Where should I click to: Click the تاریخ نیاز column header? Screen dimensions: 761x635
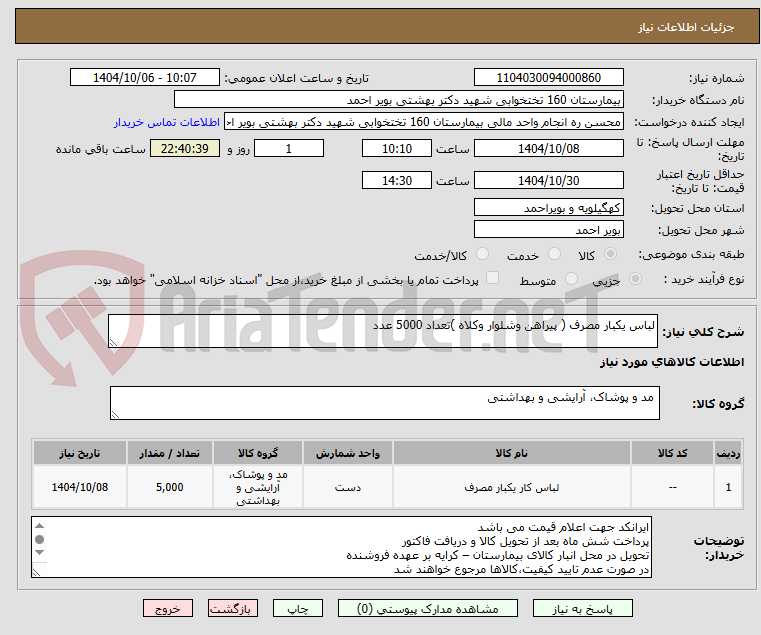click(x=80, y=453)
